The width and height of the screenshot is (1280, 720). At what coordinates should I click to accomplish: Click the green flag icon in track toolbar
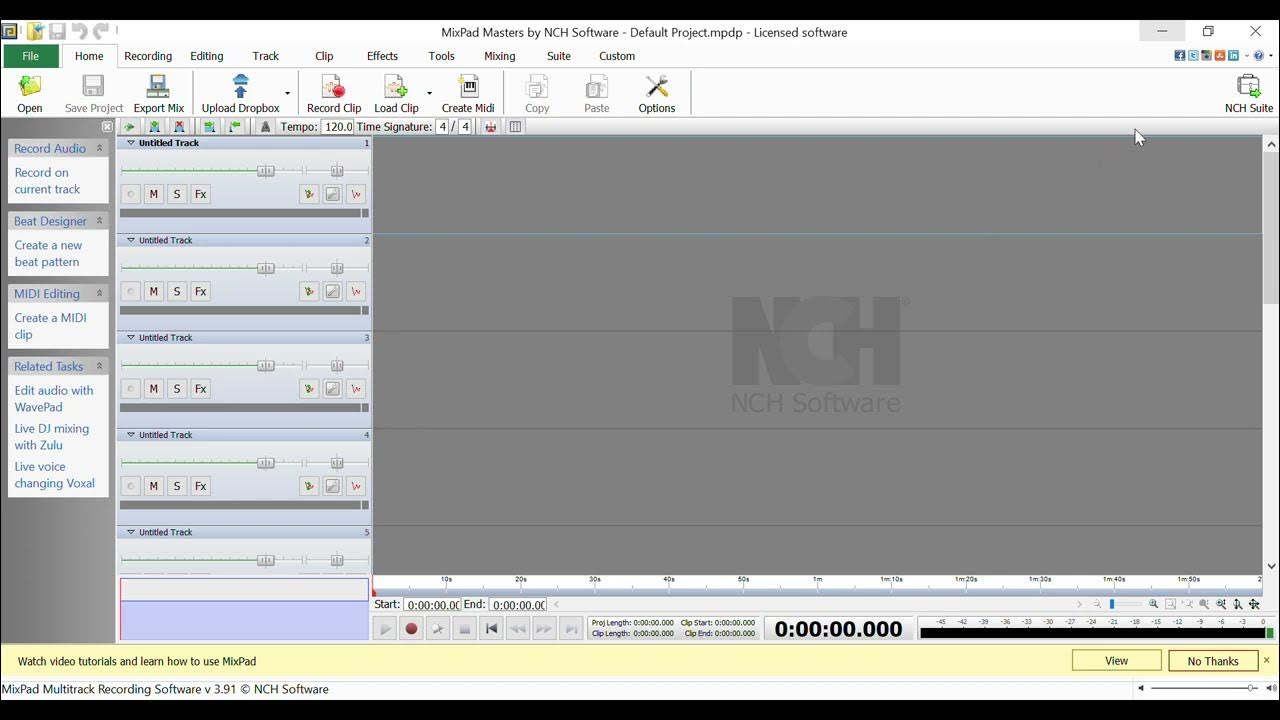pos(235,127)
